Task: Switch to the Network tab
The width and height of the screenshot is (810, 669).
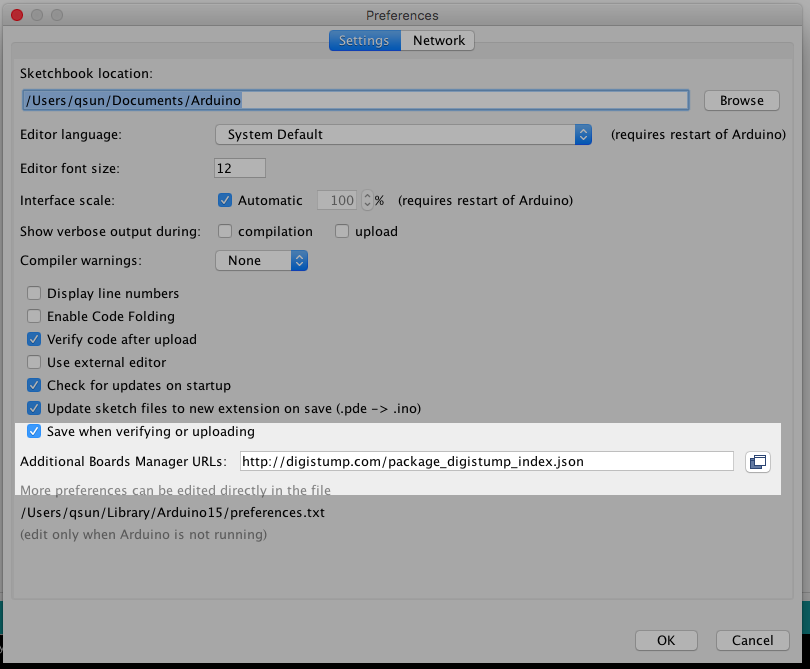Action: [x=439, y=41]
